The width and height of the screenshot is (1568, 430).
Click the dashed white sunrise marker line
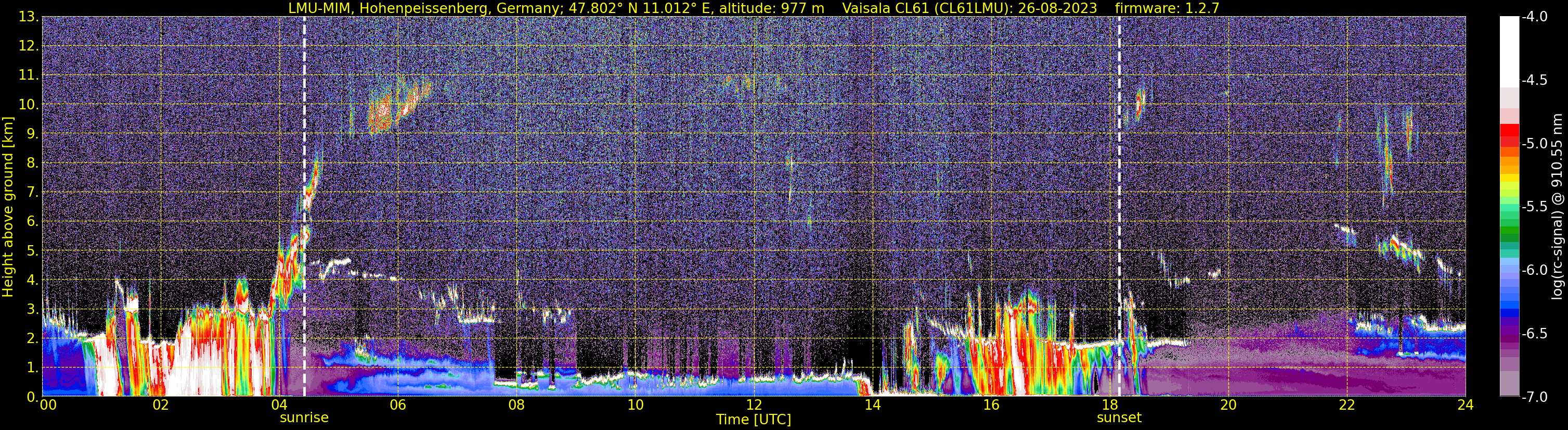[x=304, y=207]
